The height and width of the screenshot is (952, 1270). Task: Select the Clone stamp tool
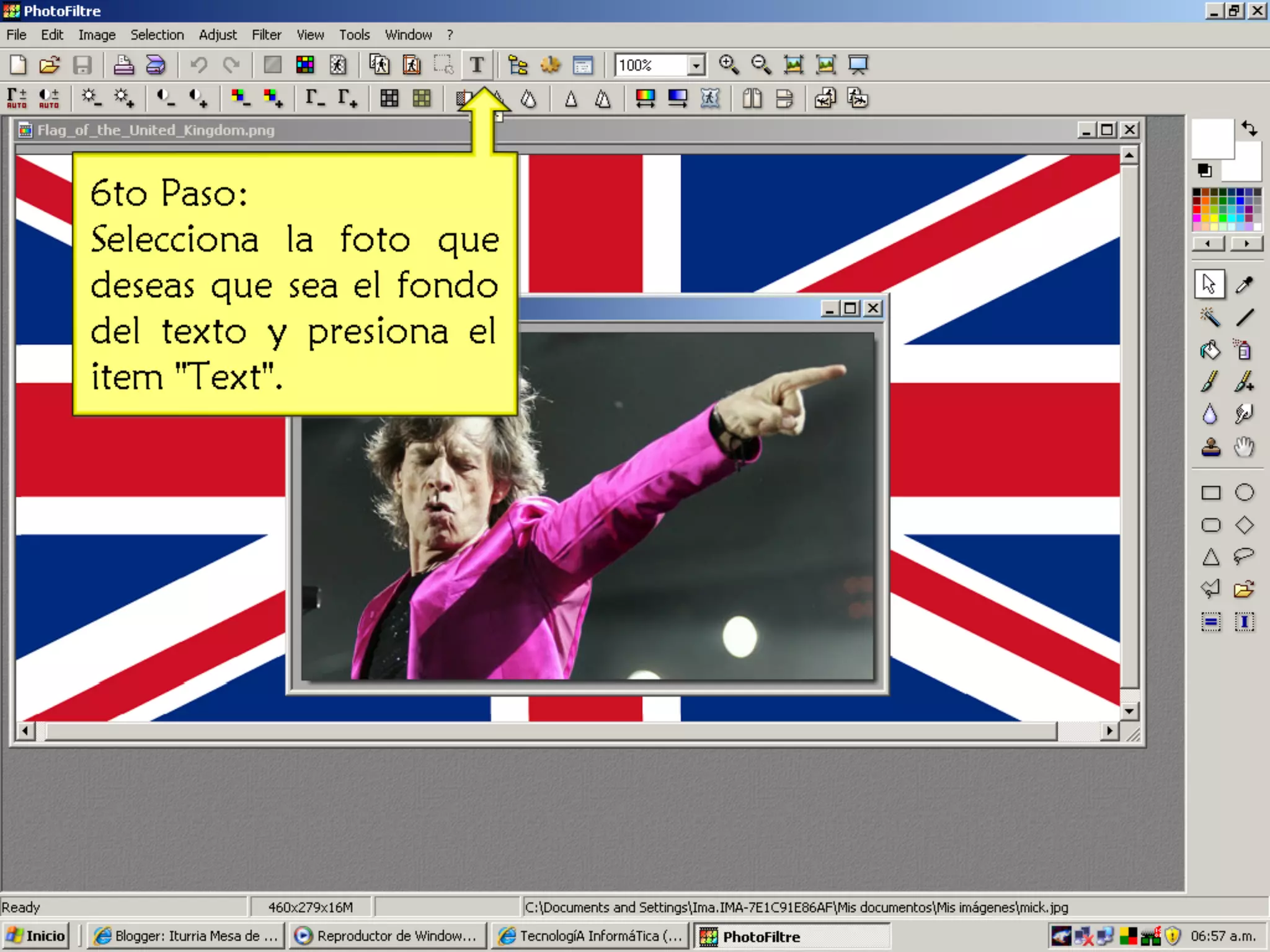pyautogui.click(x=1210, y=447)
